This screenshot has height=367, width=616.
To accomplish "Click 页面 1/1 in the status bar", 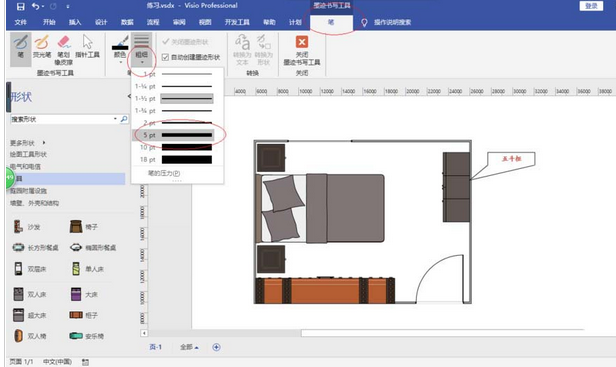I will [21, 361].
